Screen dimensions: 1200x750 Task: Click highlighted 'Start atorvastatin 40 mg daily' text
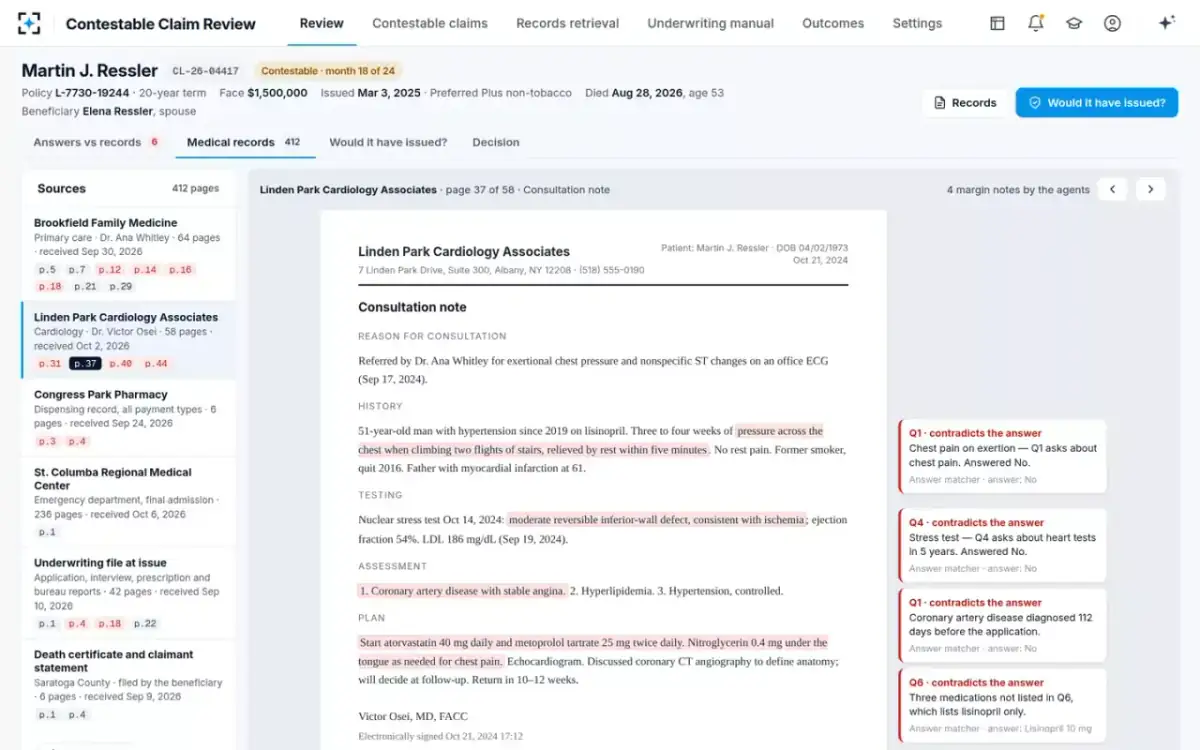coord(593,652)
